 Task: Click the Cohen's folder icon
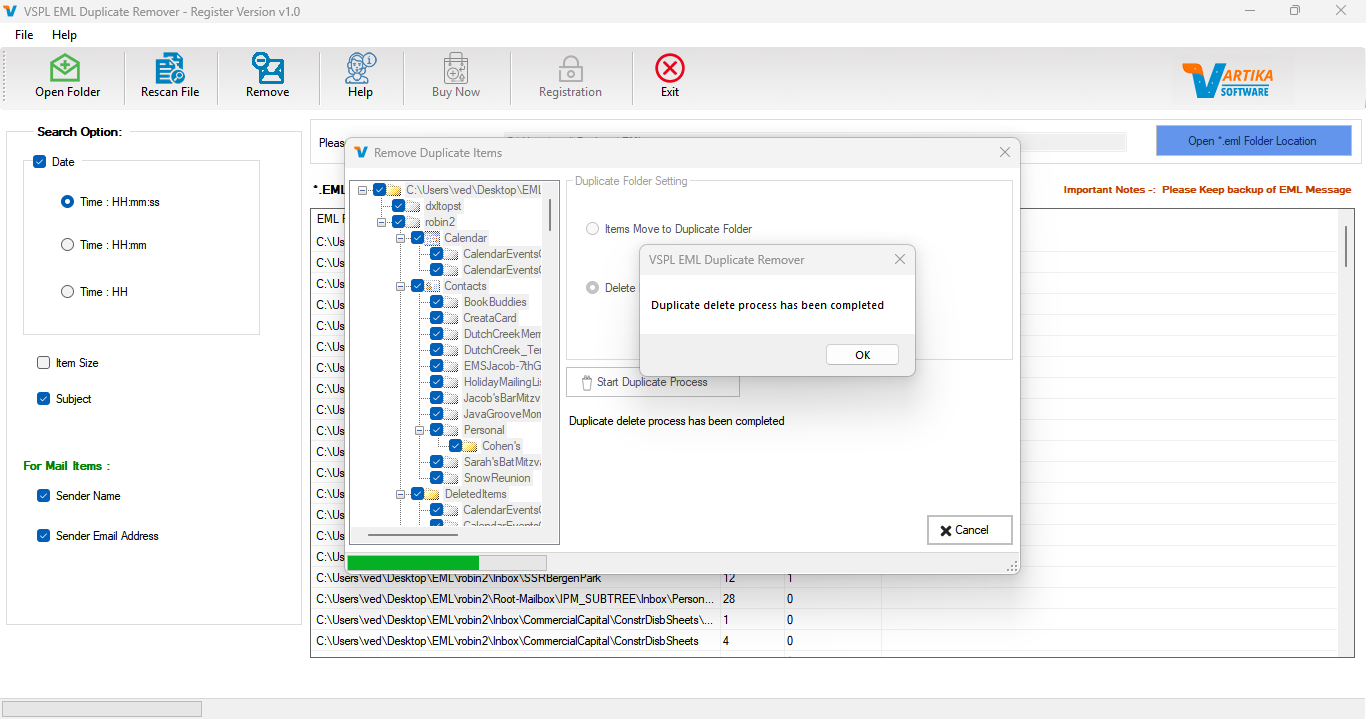(x=470, y=446)
